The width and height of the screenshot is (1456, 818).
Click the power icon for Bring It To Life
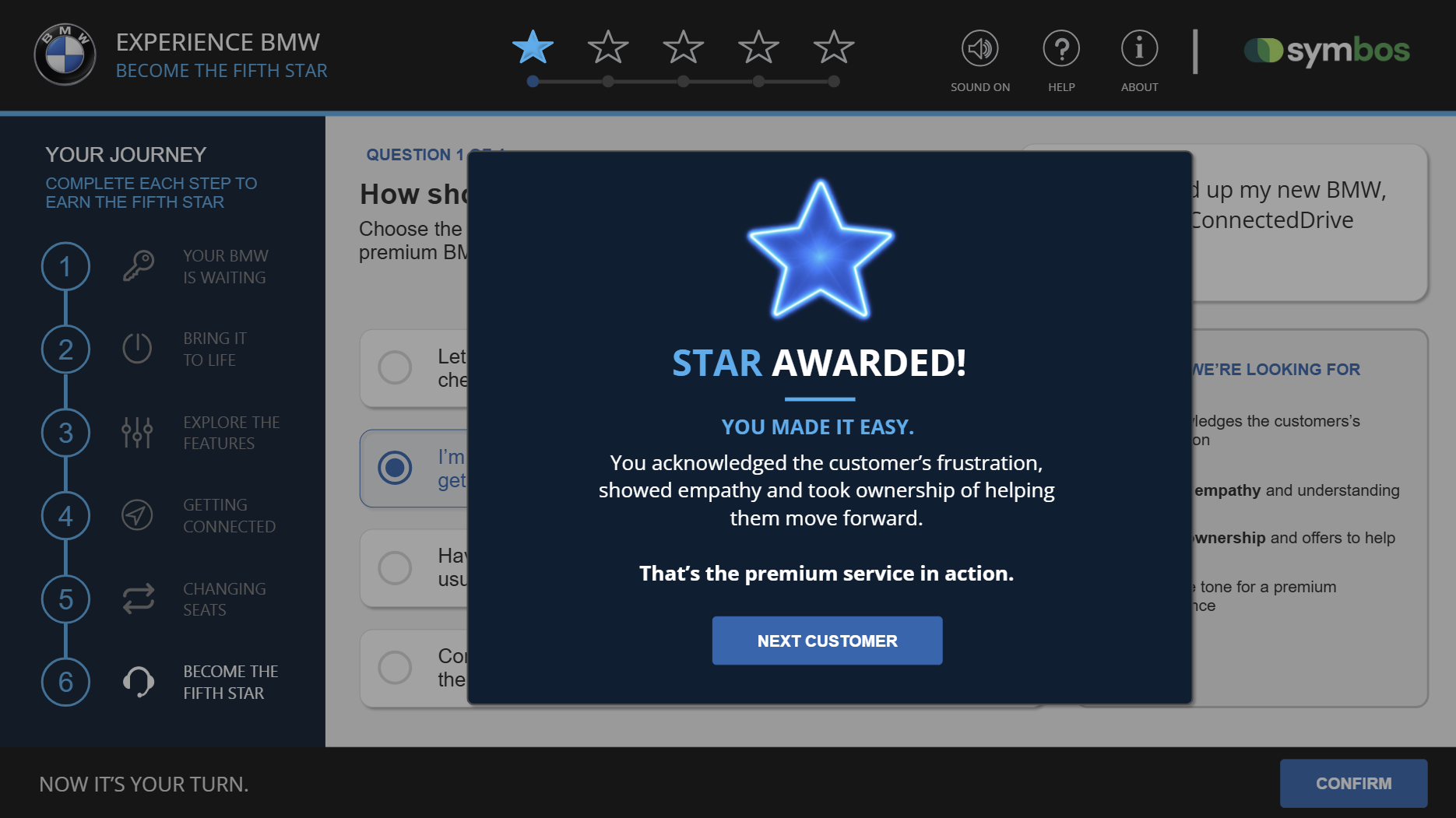tap(137, 348)
